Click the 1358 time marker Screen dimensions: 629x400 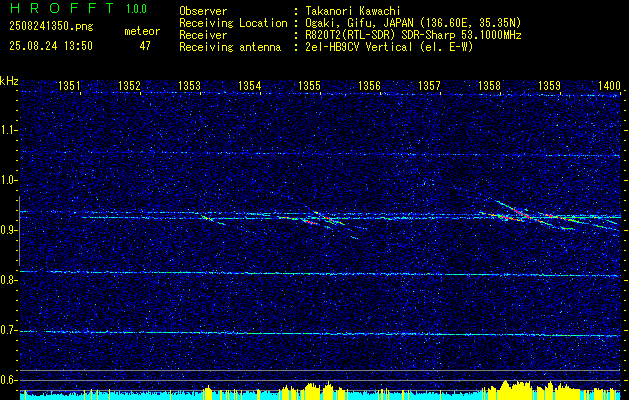[x=489, y=86]
